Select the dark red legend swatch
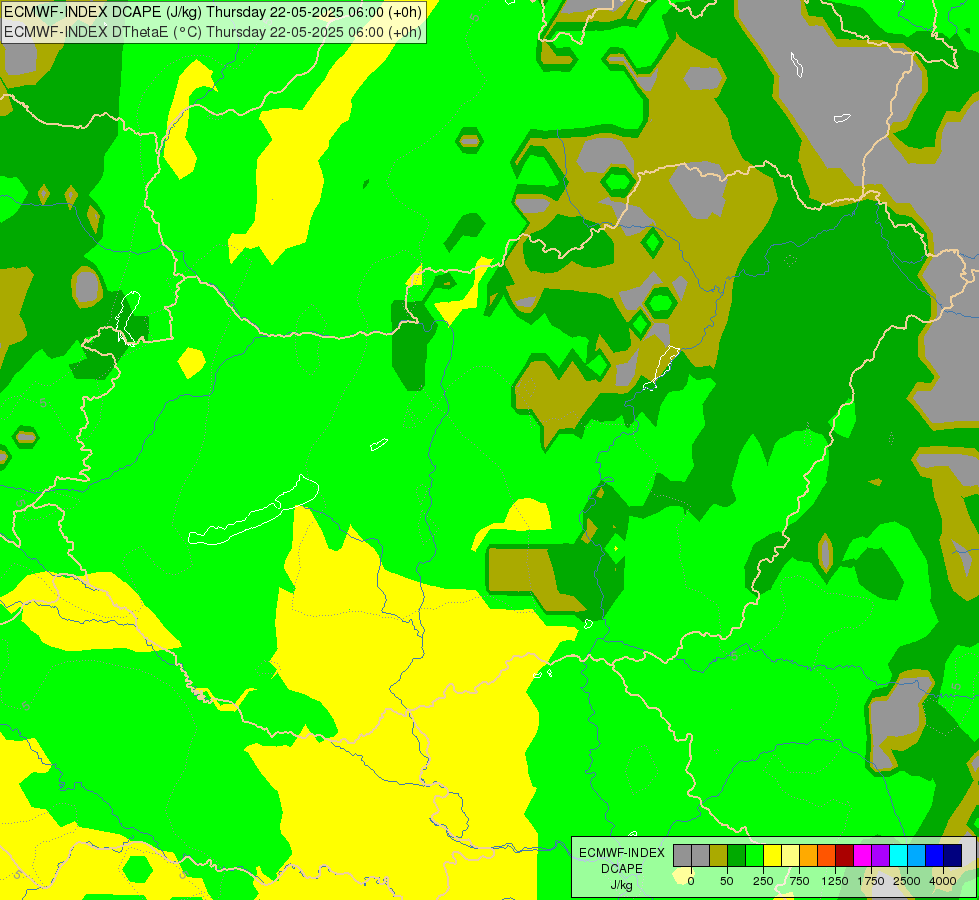 tap(845, 856)
